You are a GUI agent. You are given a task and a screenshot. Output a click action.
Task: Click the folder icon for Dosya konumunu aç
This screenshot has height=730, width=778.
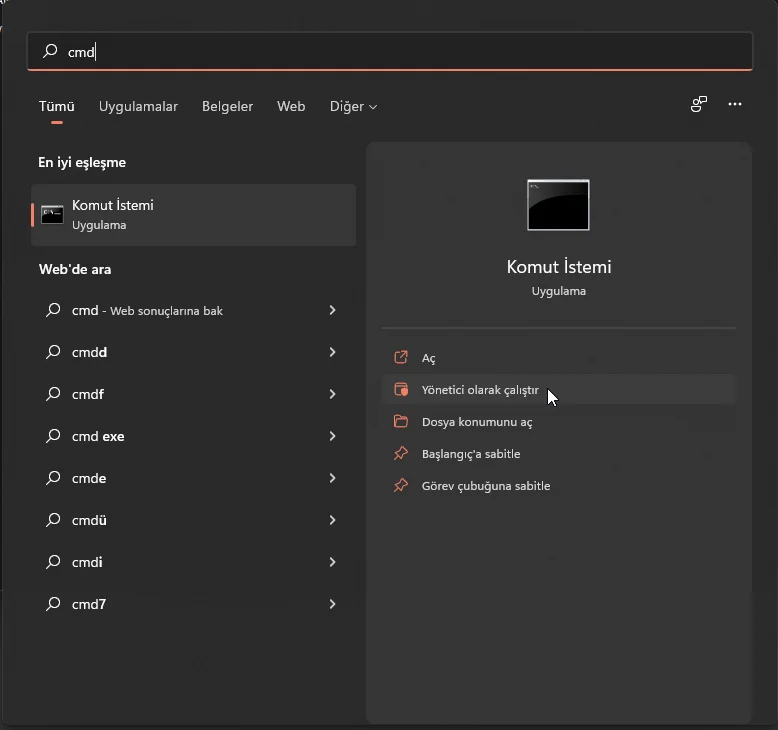pos(401,422)
